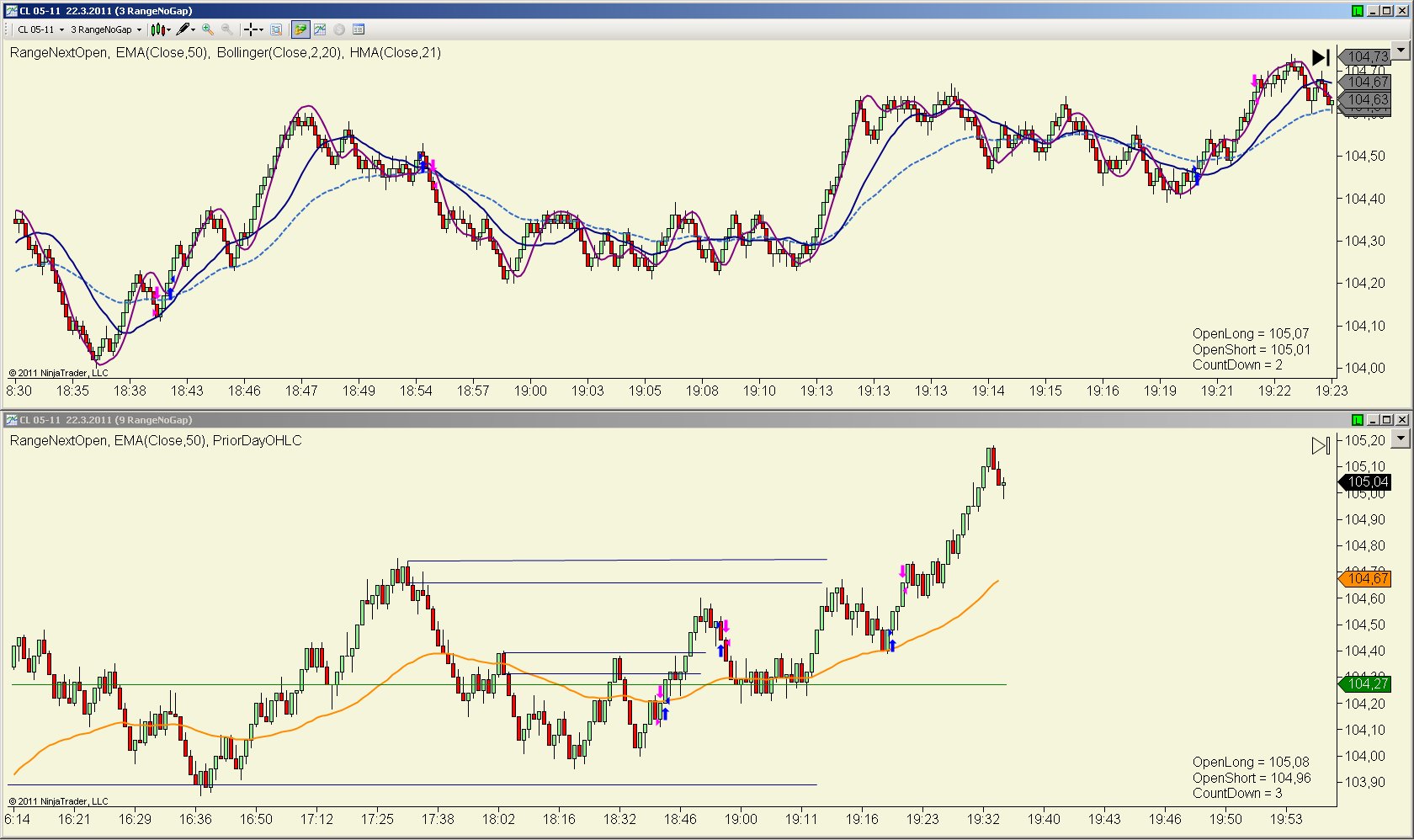The image size is (1414, 840).
Task: Click the OpenLong = 105,07 text in upper chart
Action: (1251, 334)
